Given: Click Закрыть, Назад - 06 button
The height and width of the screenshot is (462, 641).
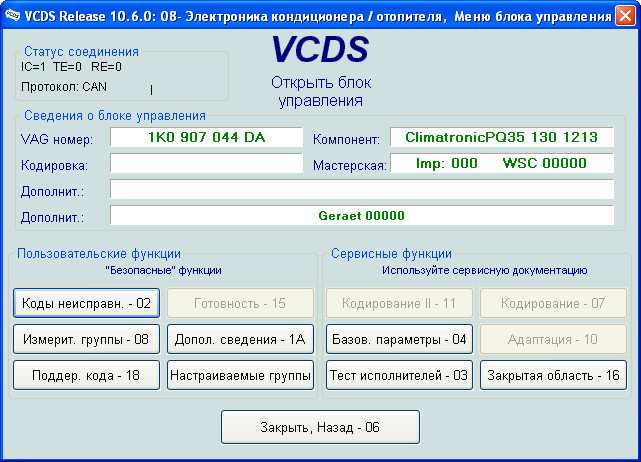Looking at the screenshot, I should click(x=320, y=427).
